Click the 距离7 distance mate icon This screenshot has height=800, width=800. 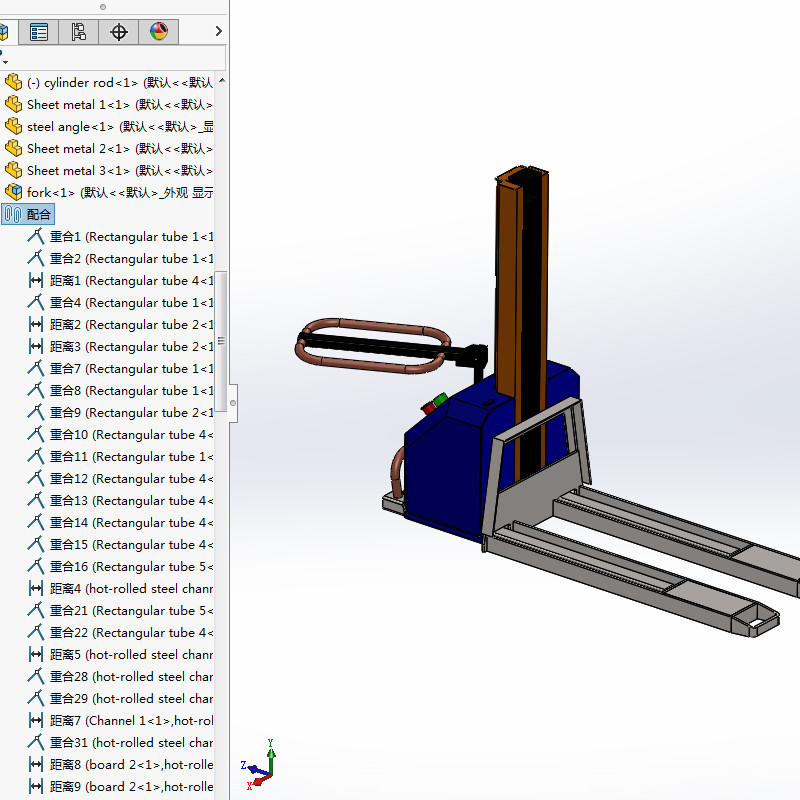point(36,720)
